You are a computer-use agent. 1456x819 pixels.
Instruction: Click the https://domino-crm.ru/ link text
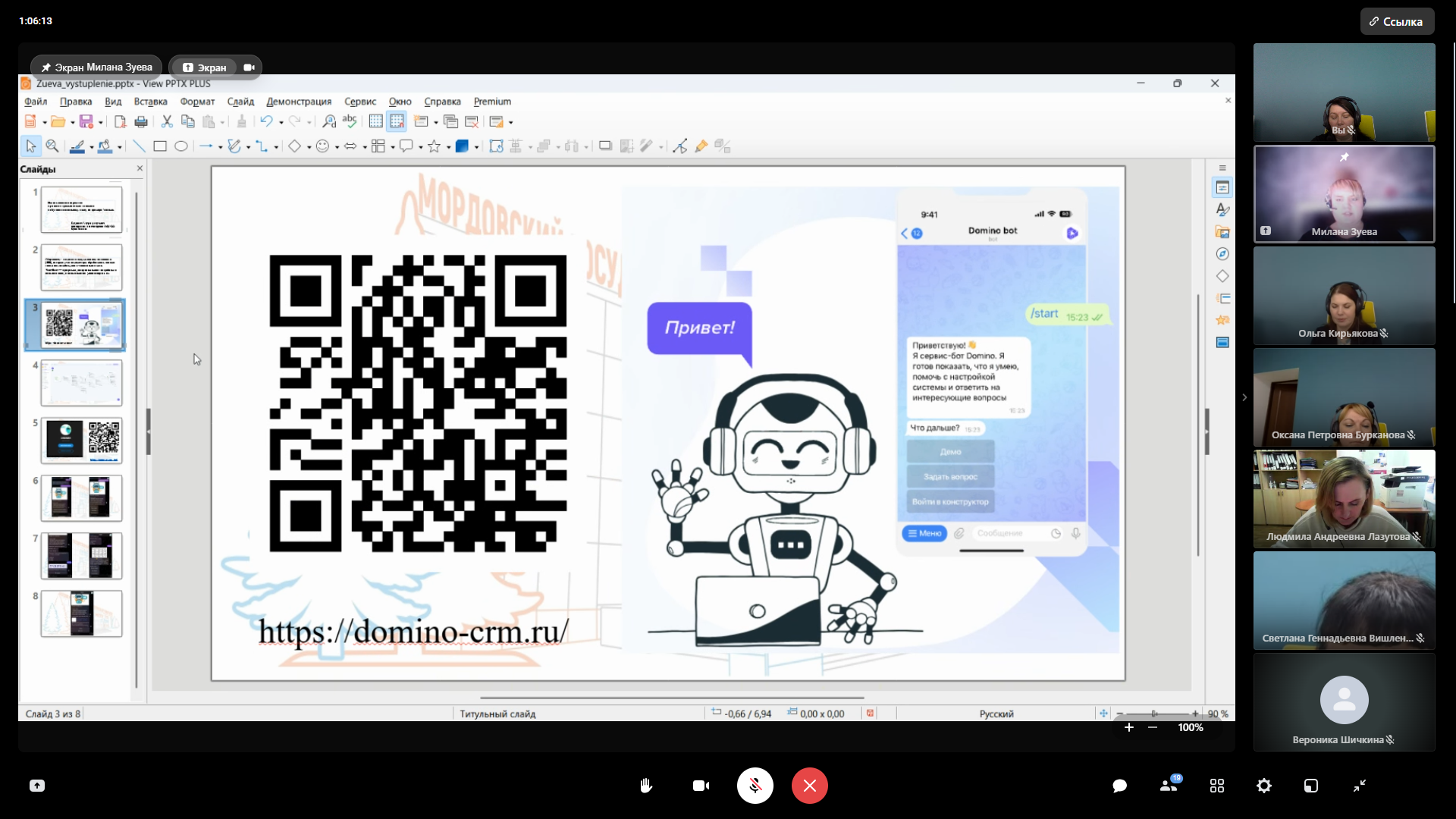413,631
